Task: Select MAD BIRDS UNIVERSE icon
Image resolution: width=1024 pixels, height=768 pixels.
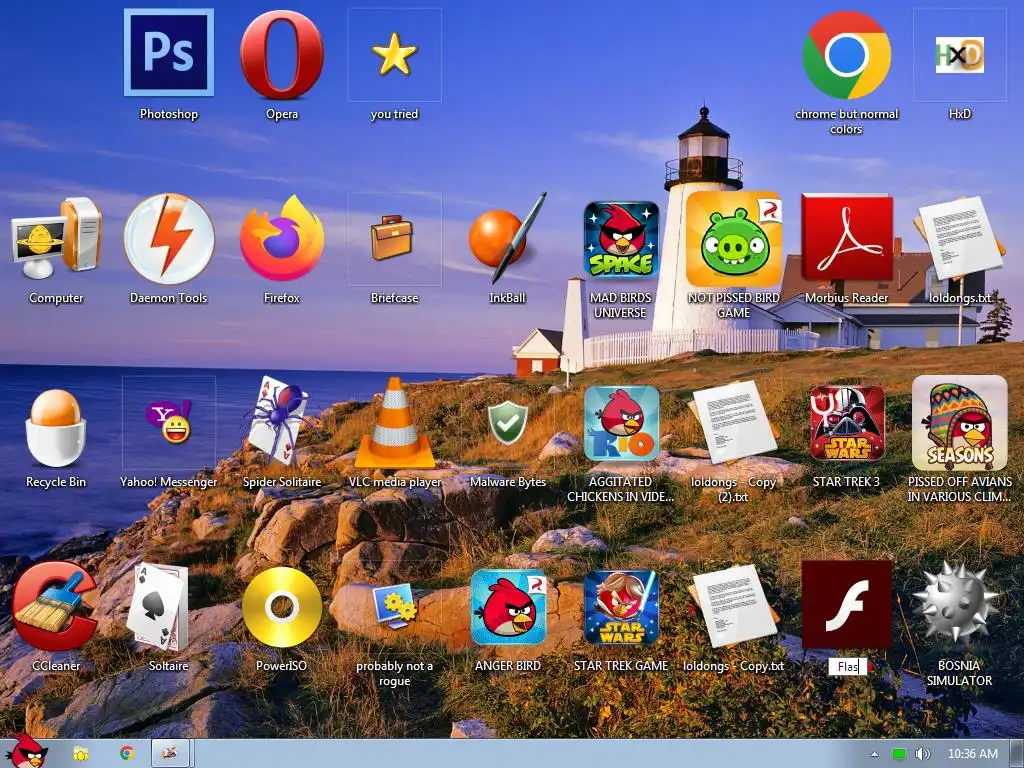Action: click(621, 239)
